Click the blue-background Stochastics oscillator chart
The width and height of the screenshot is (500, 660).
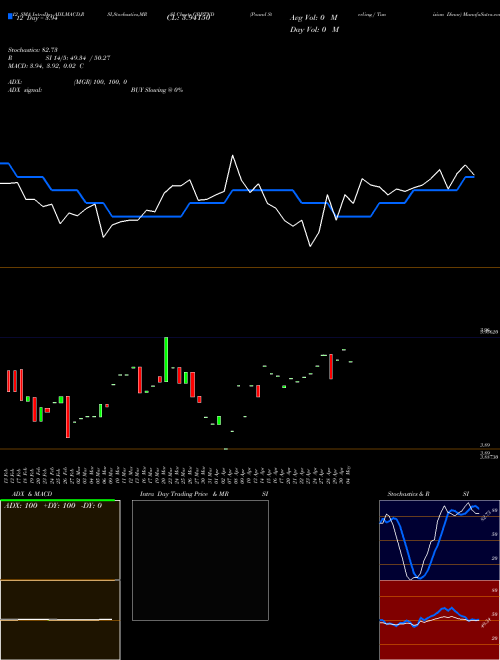(439, 540)
